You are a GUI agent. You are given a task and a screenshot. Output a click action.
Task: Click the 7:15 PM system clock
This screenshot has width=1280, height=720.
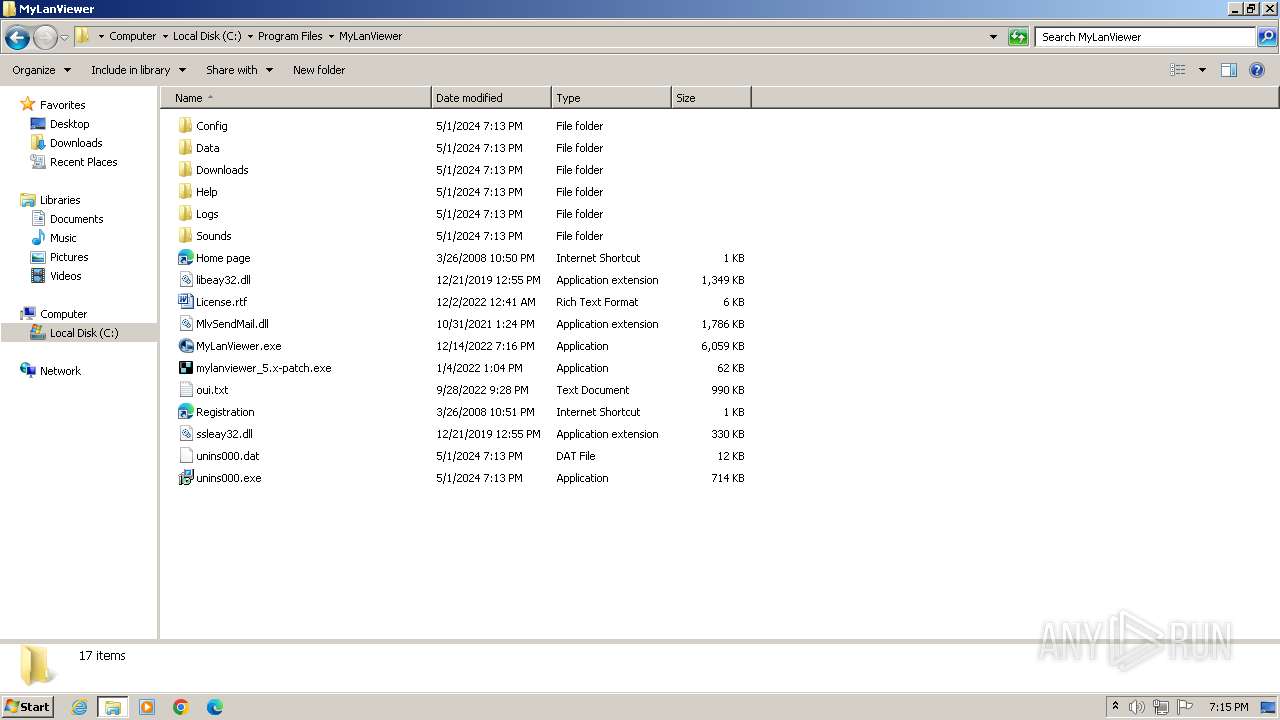[x=1228, y=707]
